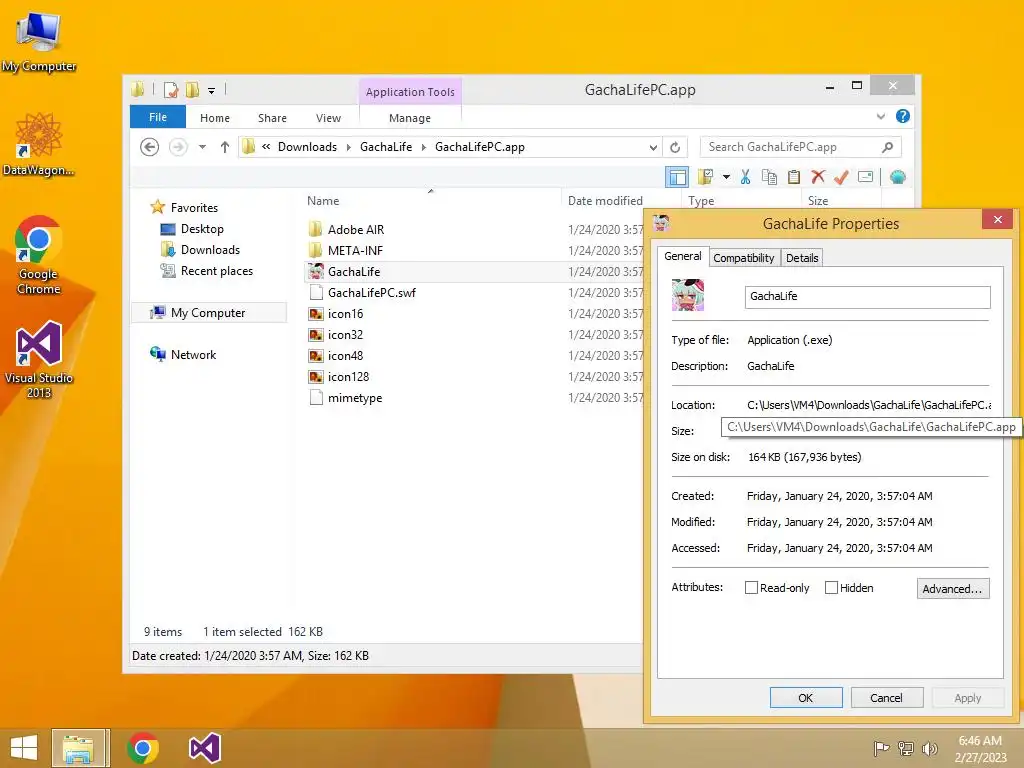This screenshot has height=768, width=1024.
Task: Click Cancel in GachaLife Properties
Action: [886, 698]
